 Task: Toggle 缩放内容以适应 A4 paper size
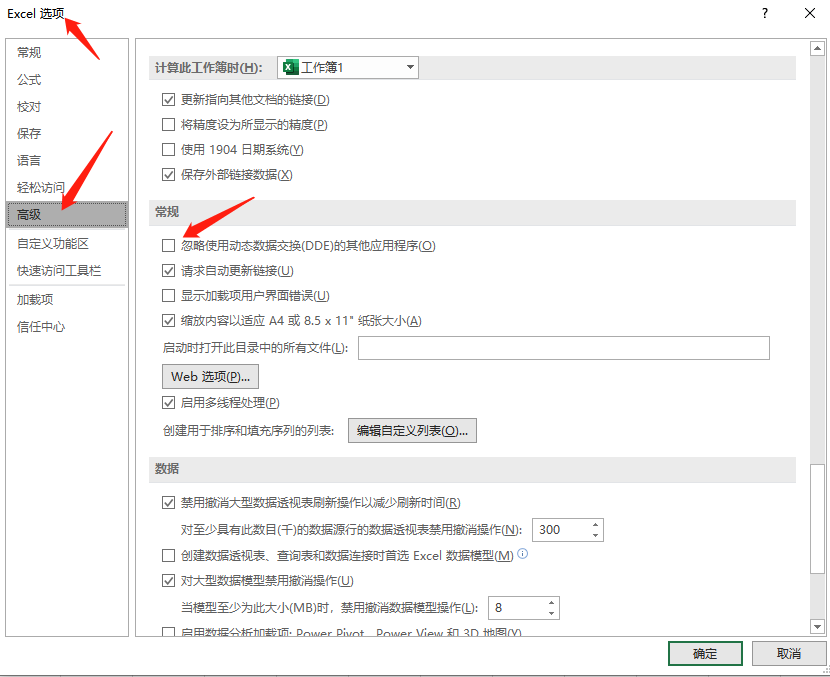coord(168,321)
